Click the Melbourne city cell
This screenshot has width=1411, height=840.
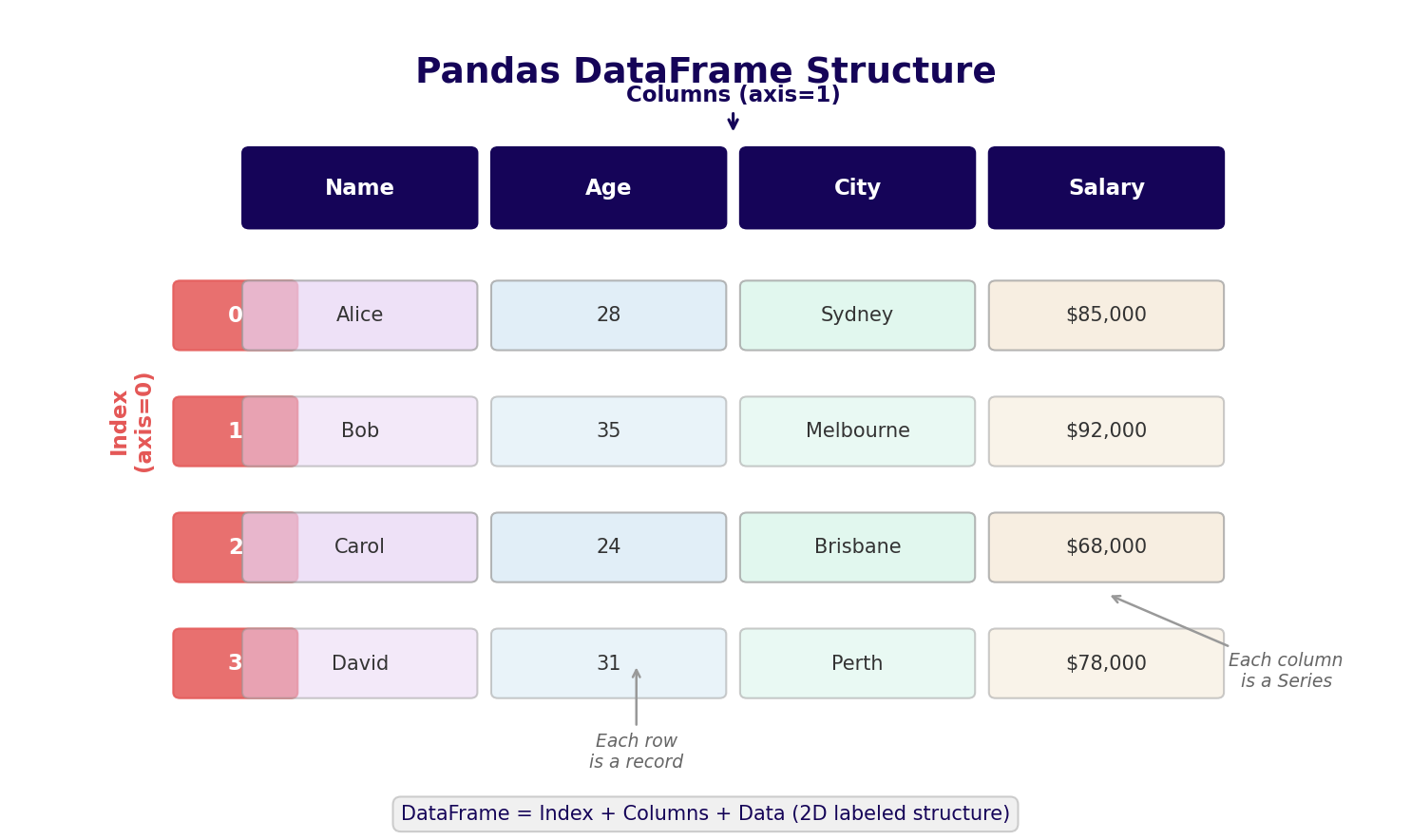click(x=857, y=431)
